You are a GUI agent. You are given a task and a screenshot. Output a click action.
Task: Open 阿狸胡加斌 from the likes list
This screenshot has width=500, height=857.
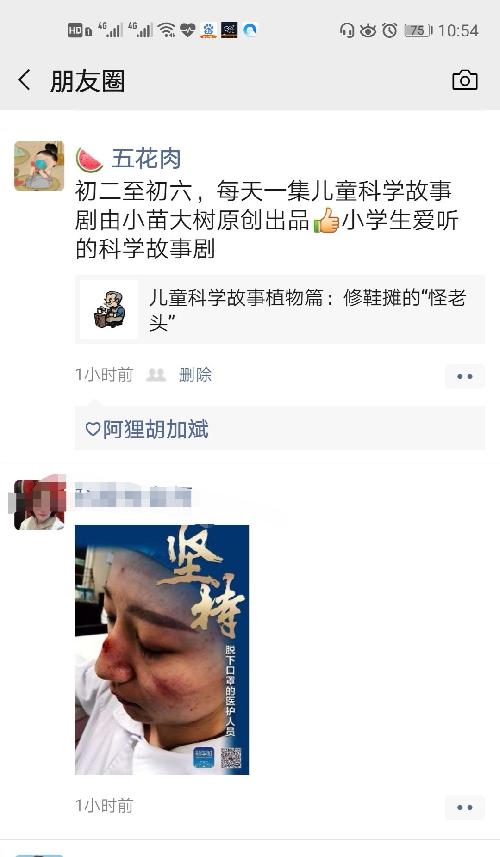(x=156, y=429)
